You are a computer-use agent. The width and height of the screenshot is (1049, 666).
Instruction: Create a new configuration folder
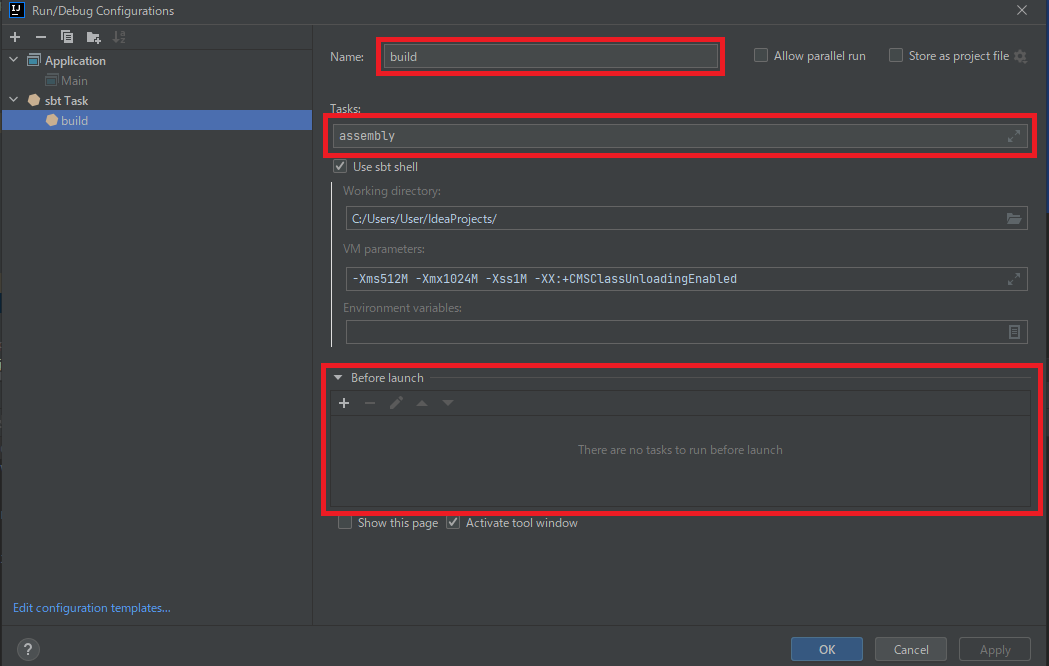pyautogui.click(x=92, y=36)
